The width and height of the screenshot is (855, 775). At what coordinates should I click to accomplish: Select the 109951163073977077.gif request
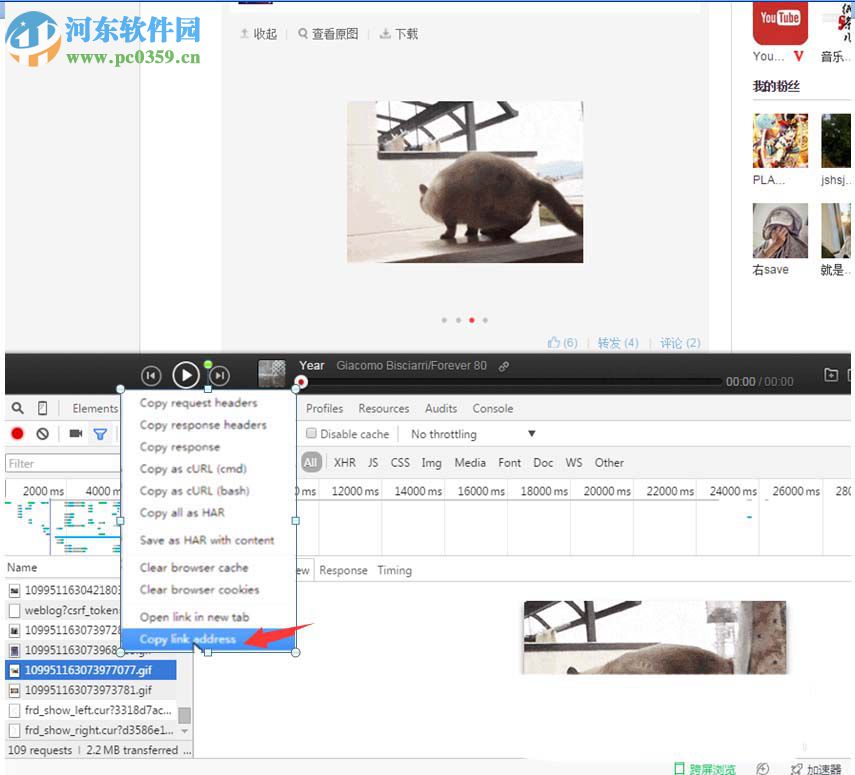(90, 670)
